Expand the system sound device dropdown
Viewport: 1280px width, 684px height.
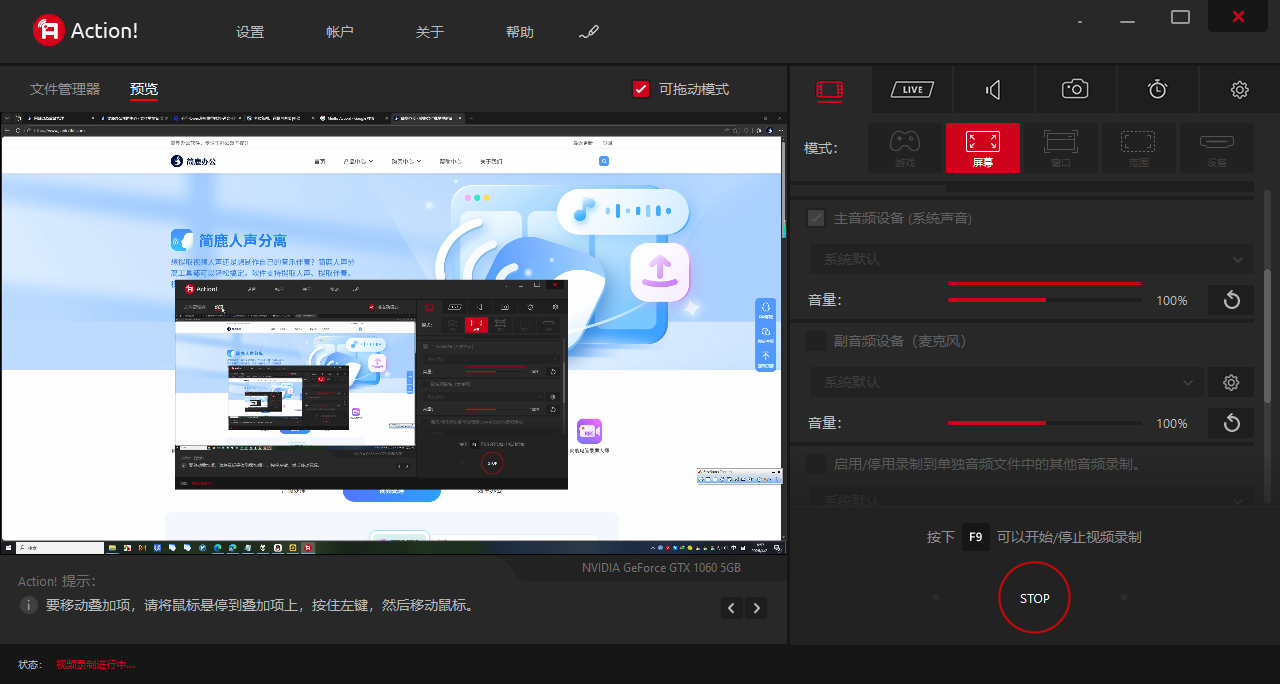(1030, 260)
